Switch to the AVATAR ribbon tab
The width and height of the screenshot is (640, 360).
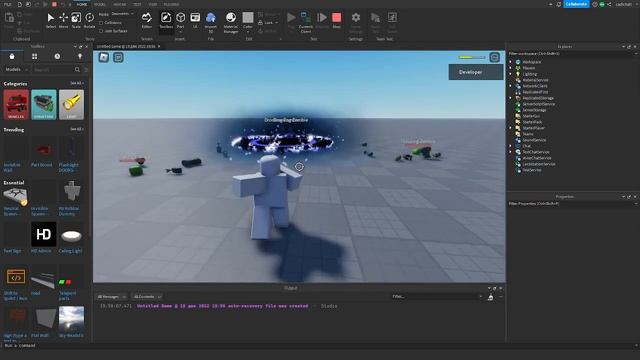pos(120,4)
